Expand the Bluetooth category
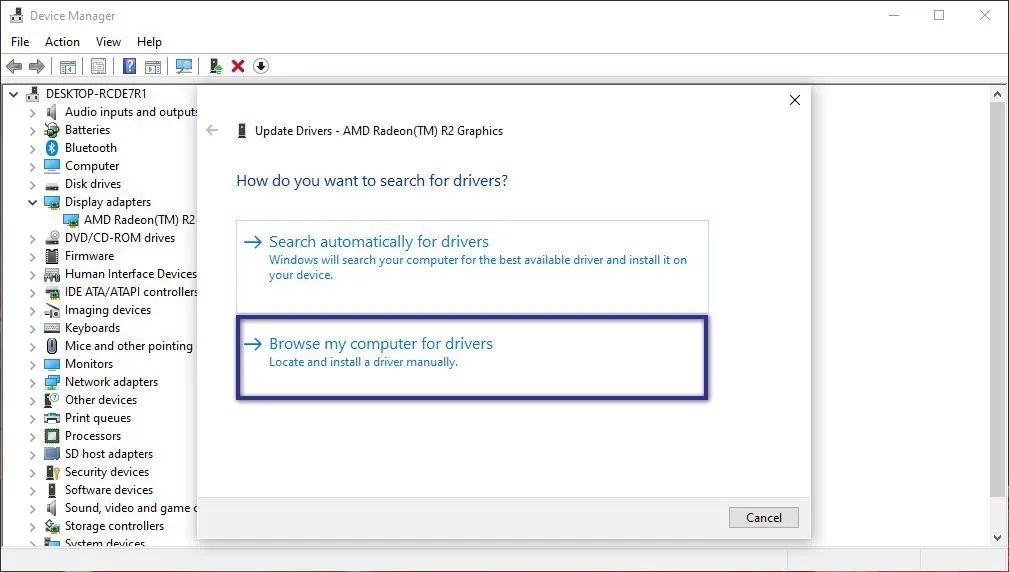 click(x=32, y=149)
